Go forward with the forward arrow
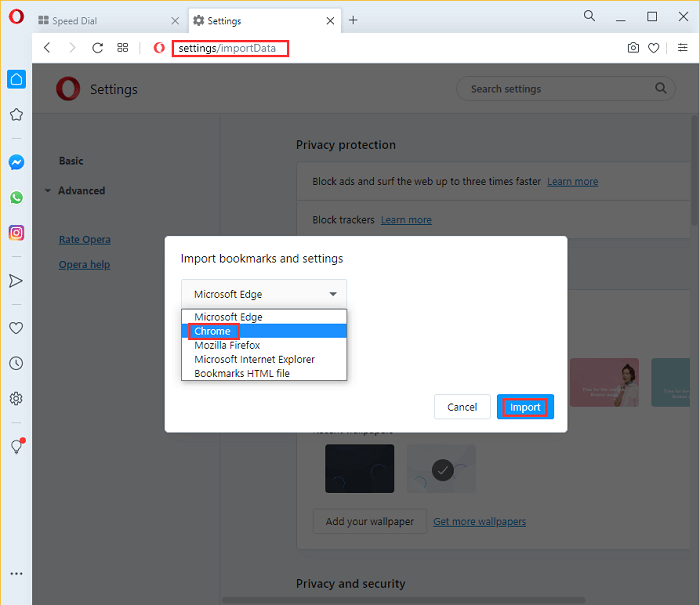This screenshot has width=700, height=605. pos(72,48)
